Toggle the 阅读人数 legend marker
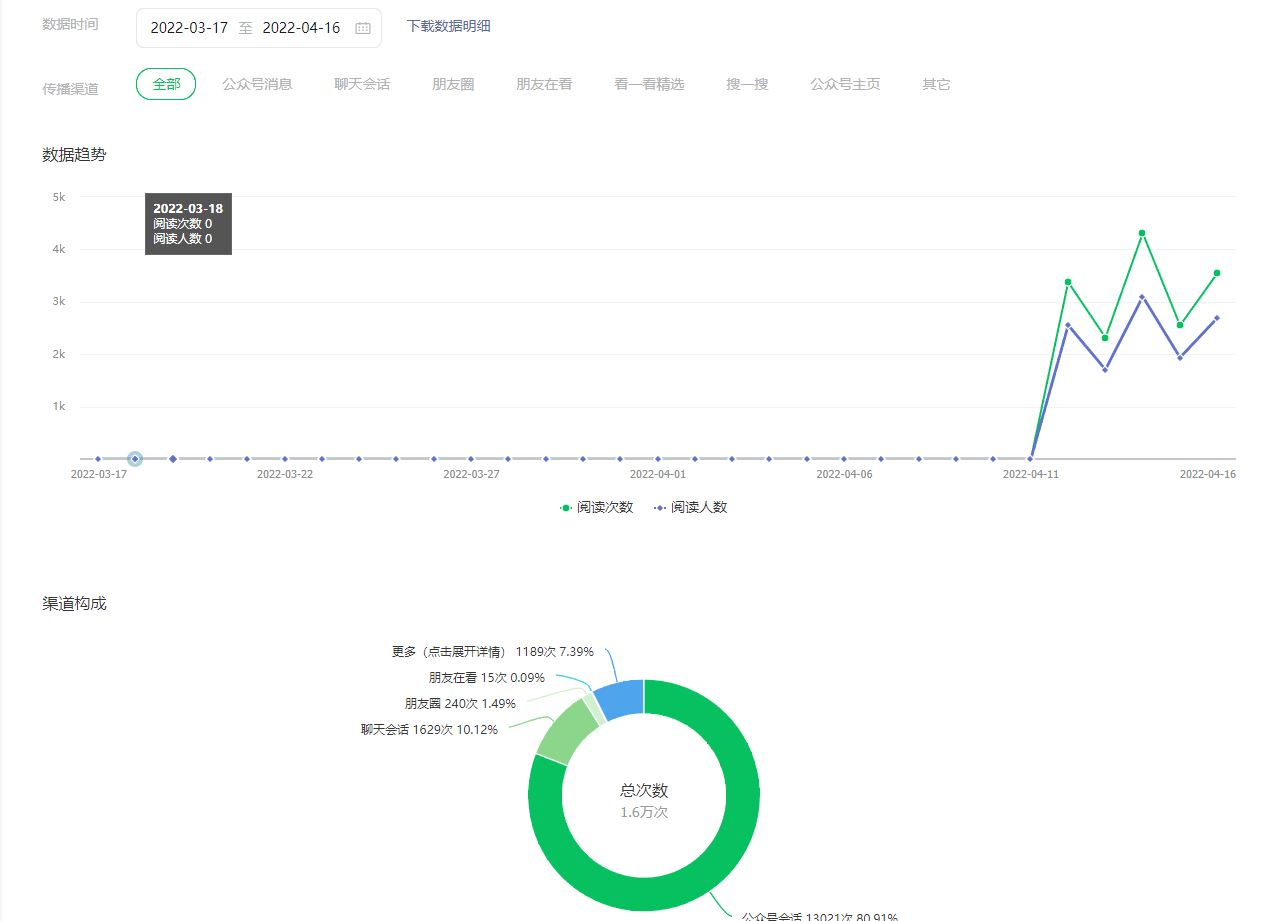 click(x=660, y=508)
